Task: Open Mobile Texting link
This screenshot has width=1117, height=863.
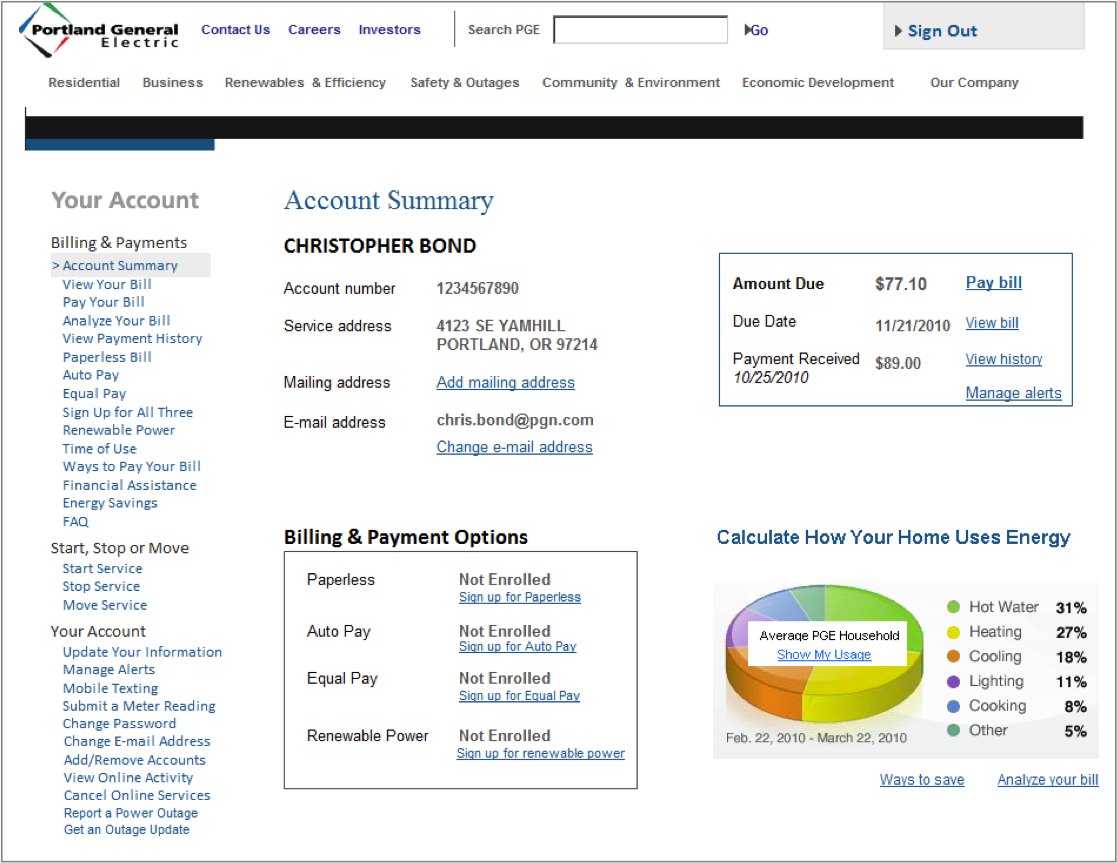Action: [110, 688]
